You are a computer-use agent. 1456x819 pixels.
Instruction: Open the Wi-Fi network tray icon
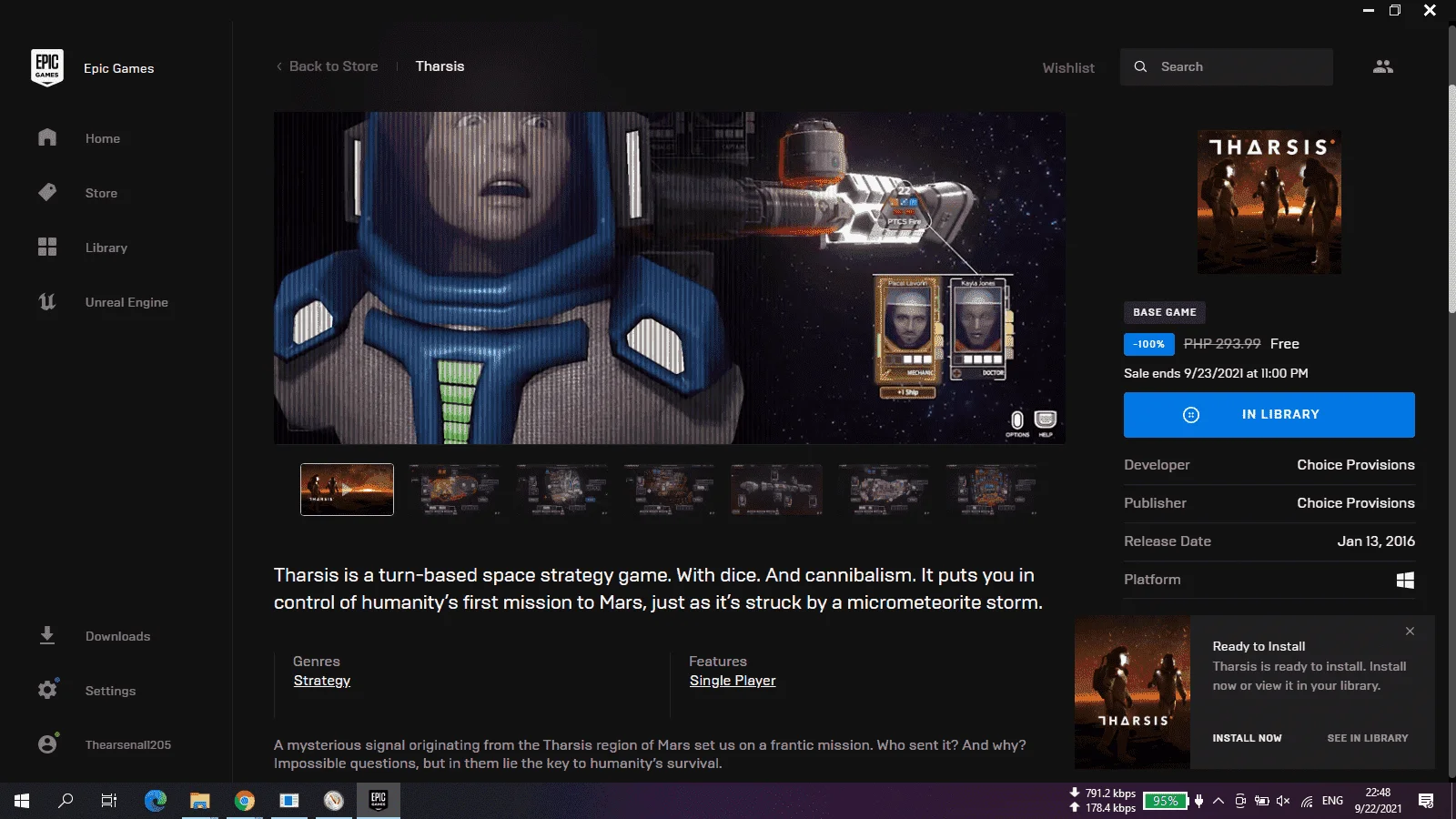click(x=1307, y=801)
